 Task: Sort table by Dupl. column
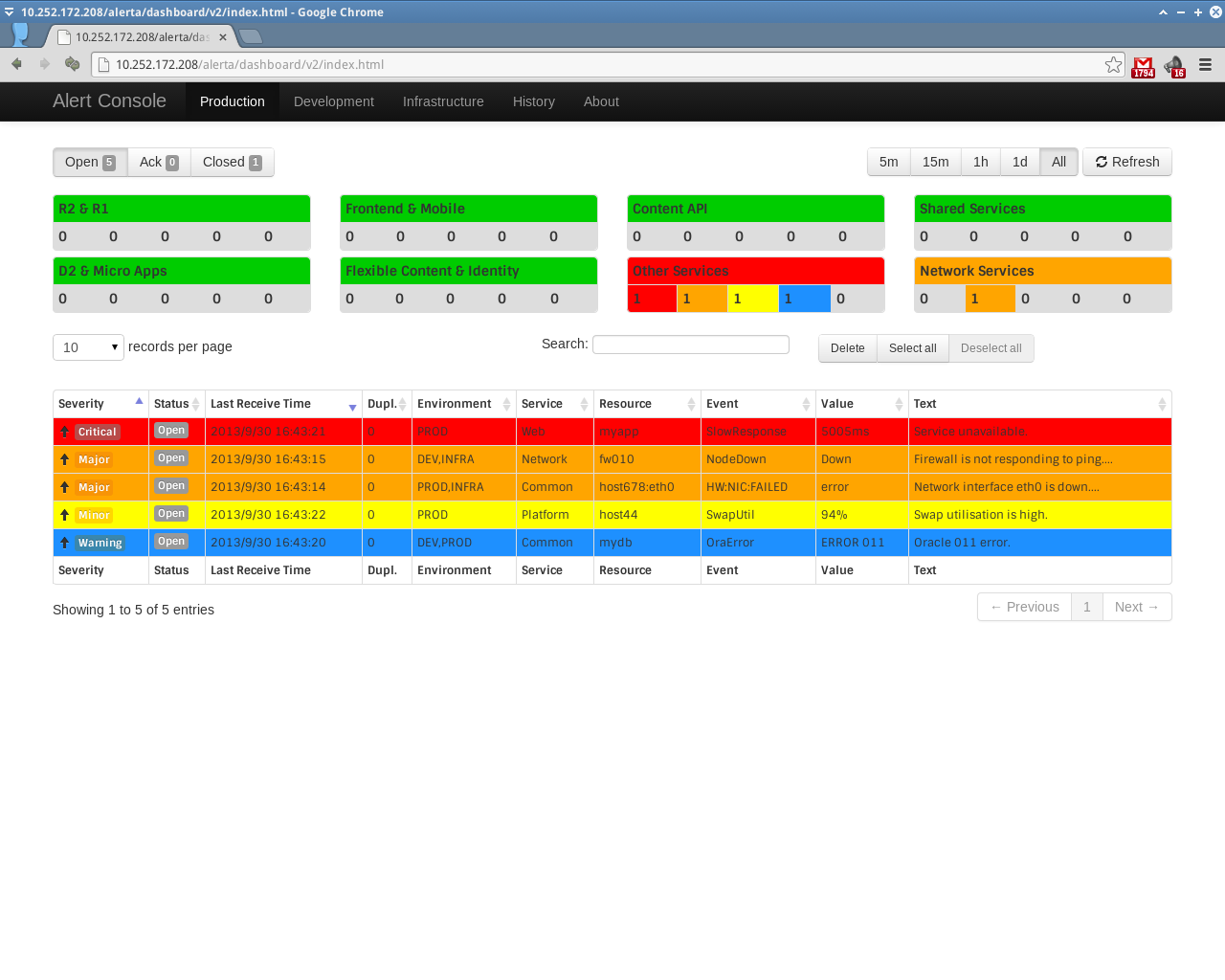388,404
